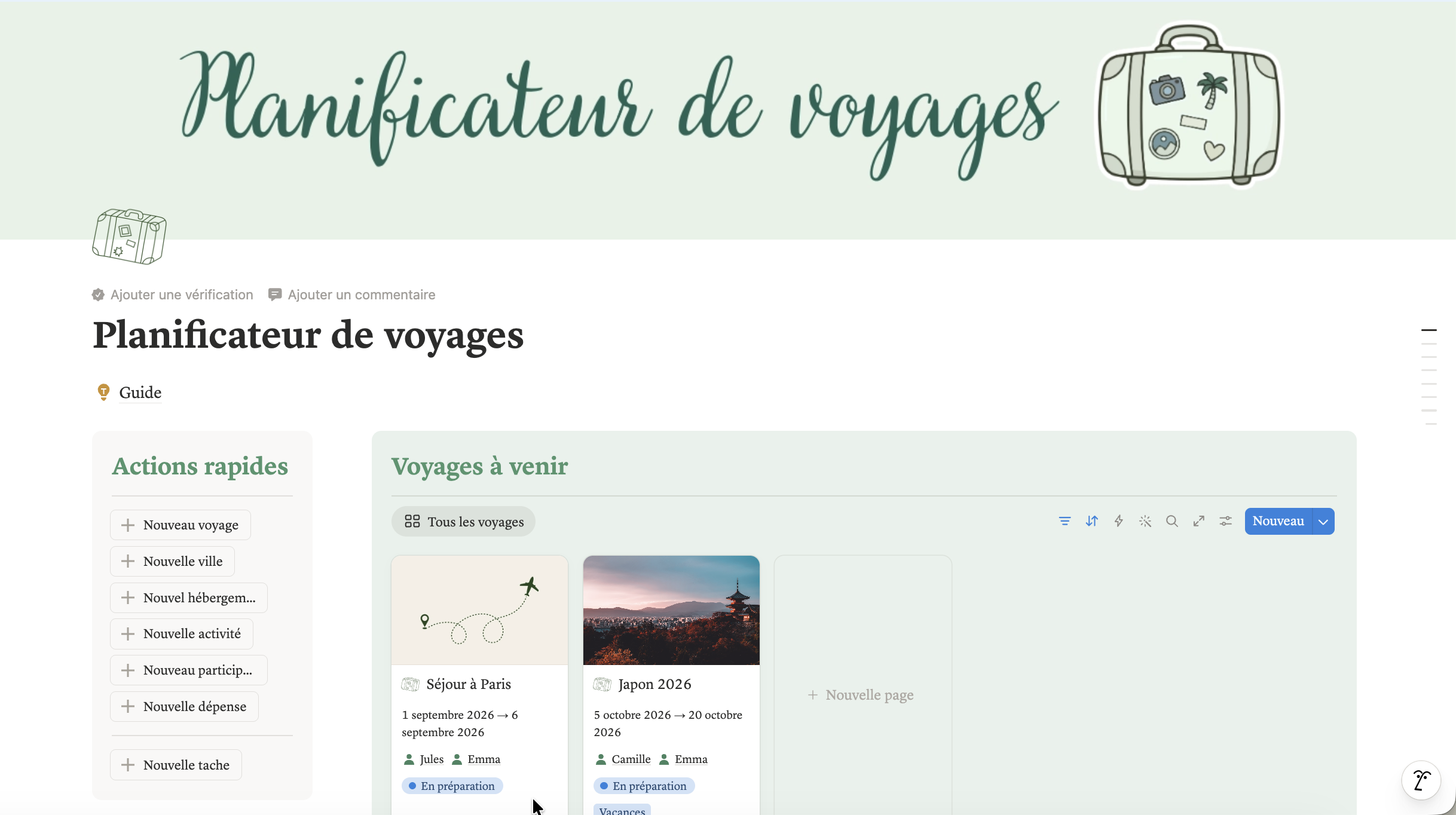Click the plus icon of Nouveau voyage
Screen dimensions: 1456x815
click(x=128, y=525)
